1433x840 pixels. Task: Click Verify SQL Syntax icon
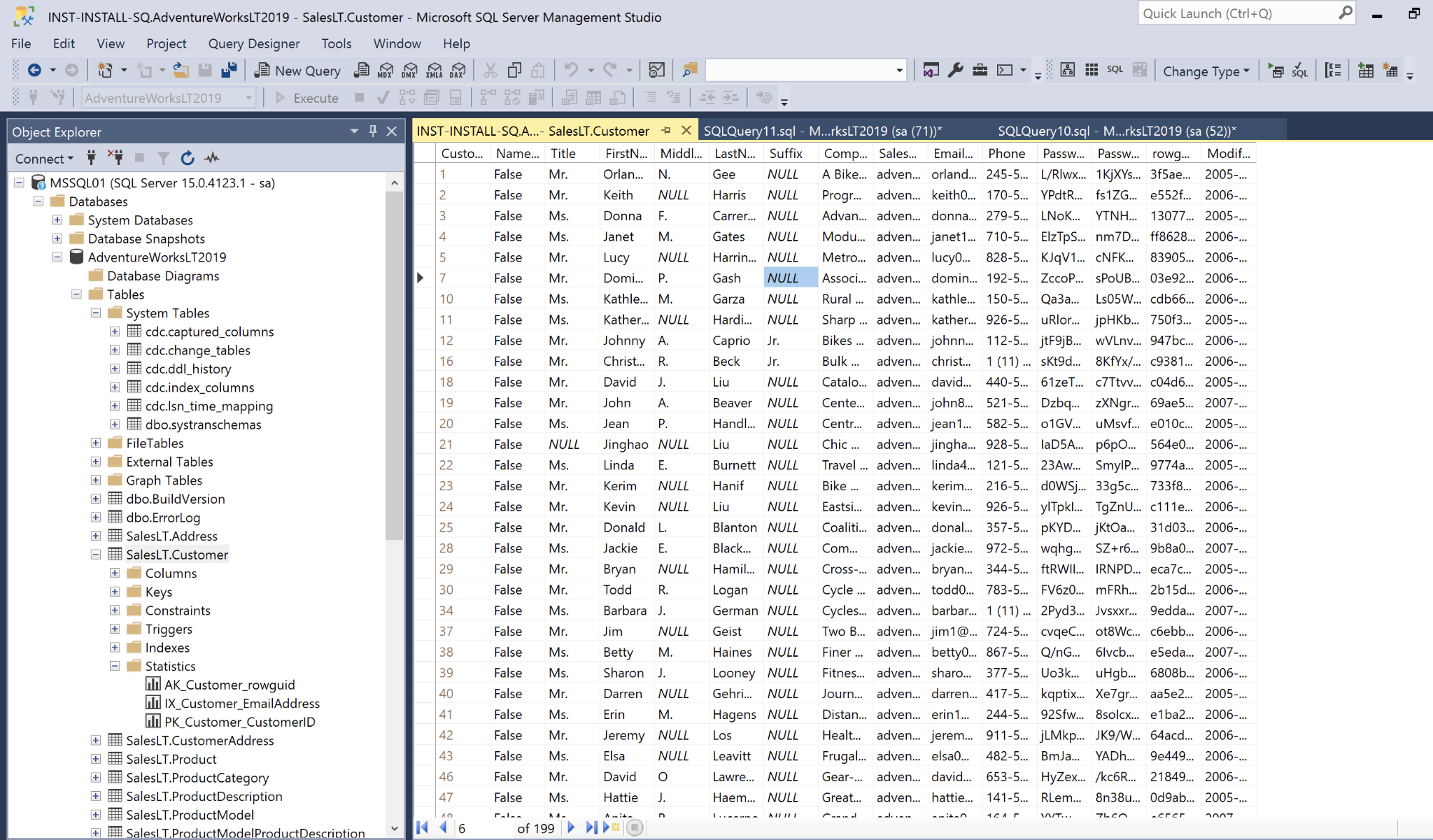coord(1299,71)
